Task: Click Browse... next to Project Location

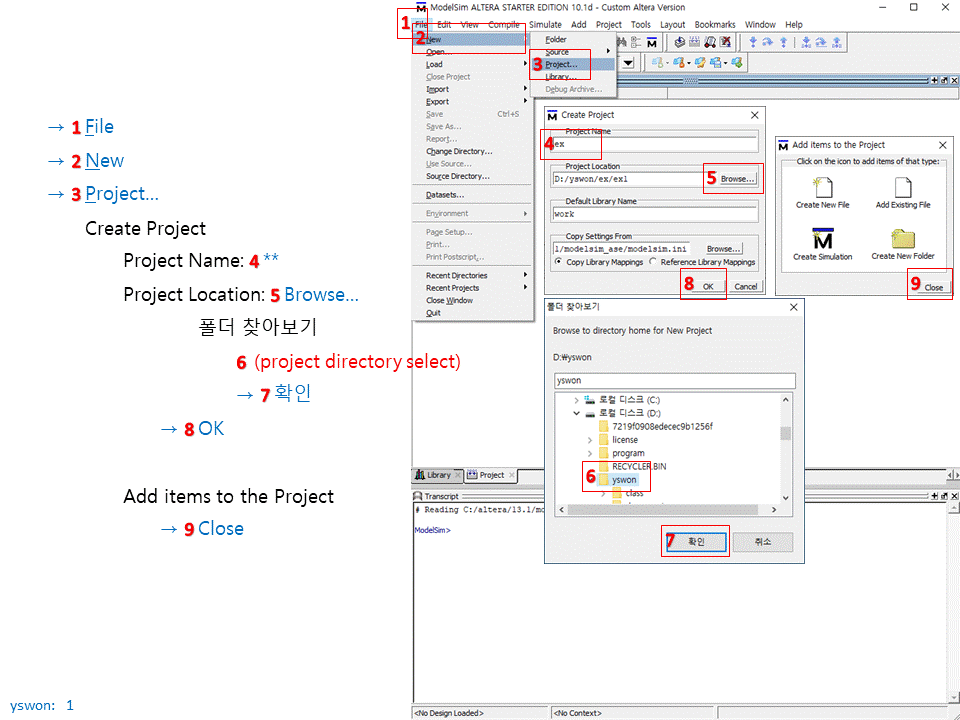Action: point(737,179)
